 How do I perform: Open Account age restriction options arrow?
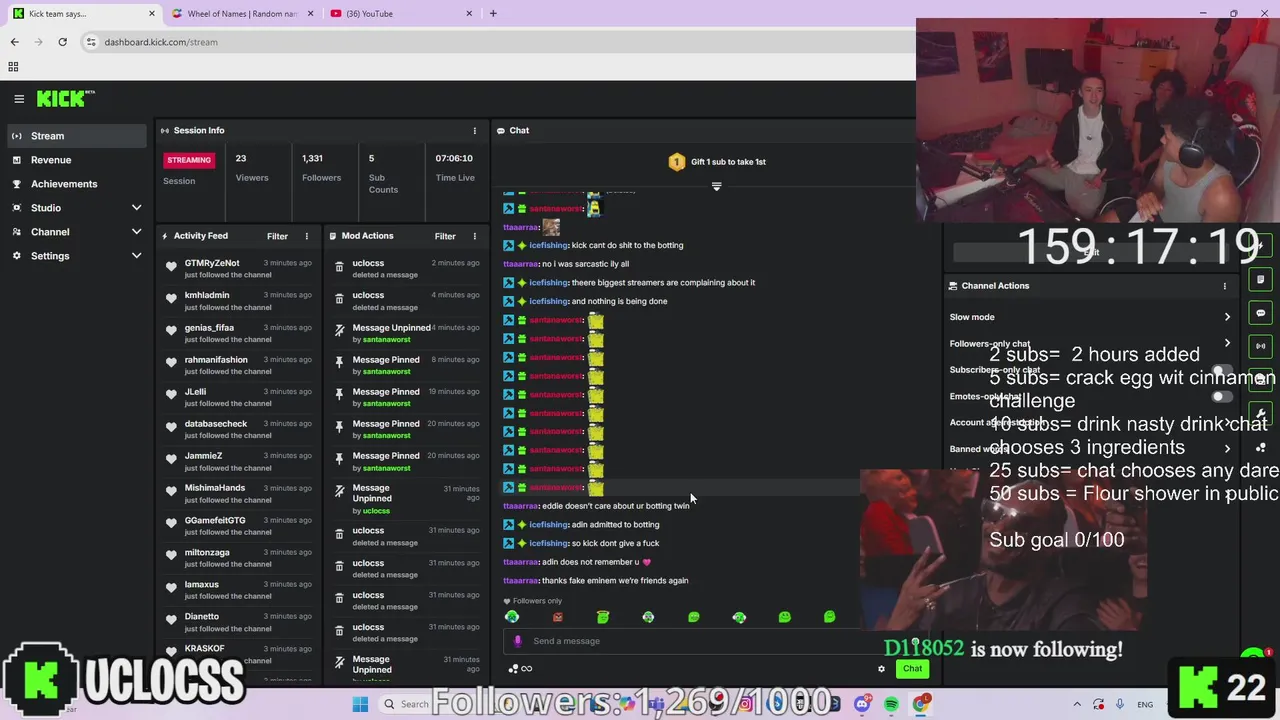(1227, 422)
